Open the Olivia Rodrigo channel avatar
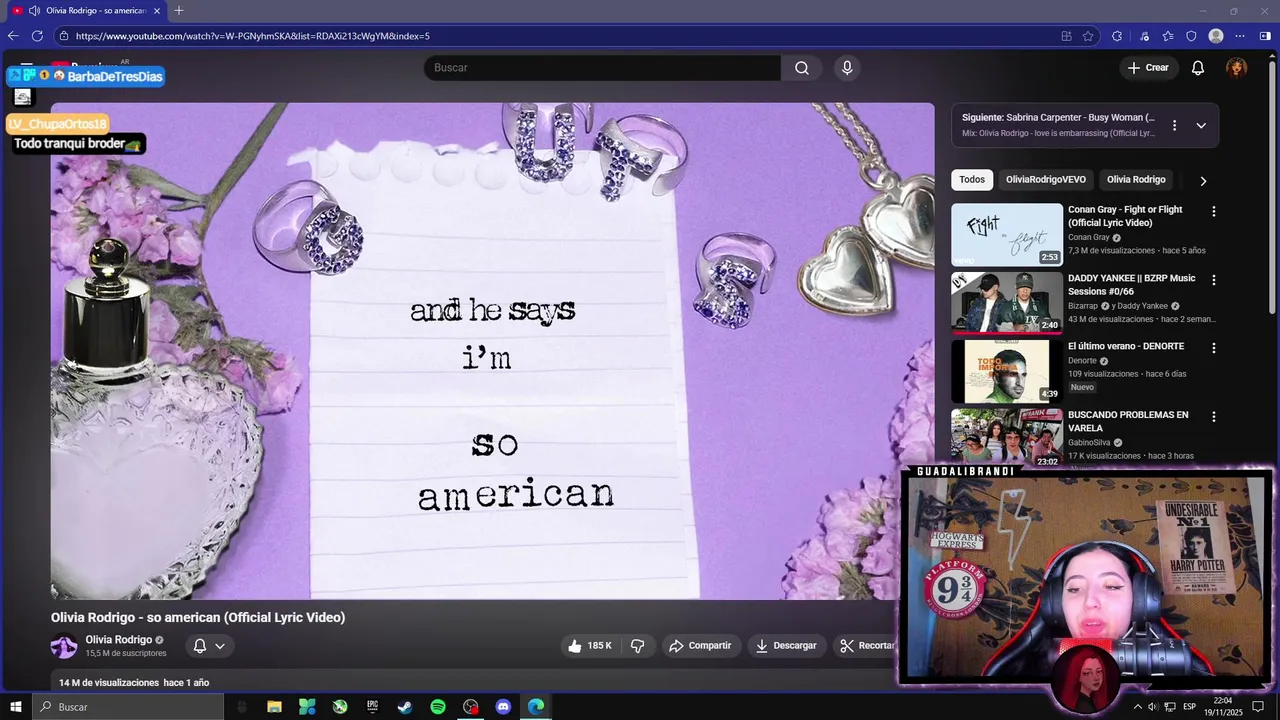Screen dimensions: 1280x720 pyautogui.click(x=64, y=646)
